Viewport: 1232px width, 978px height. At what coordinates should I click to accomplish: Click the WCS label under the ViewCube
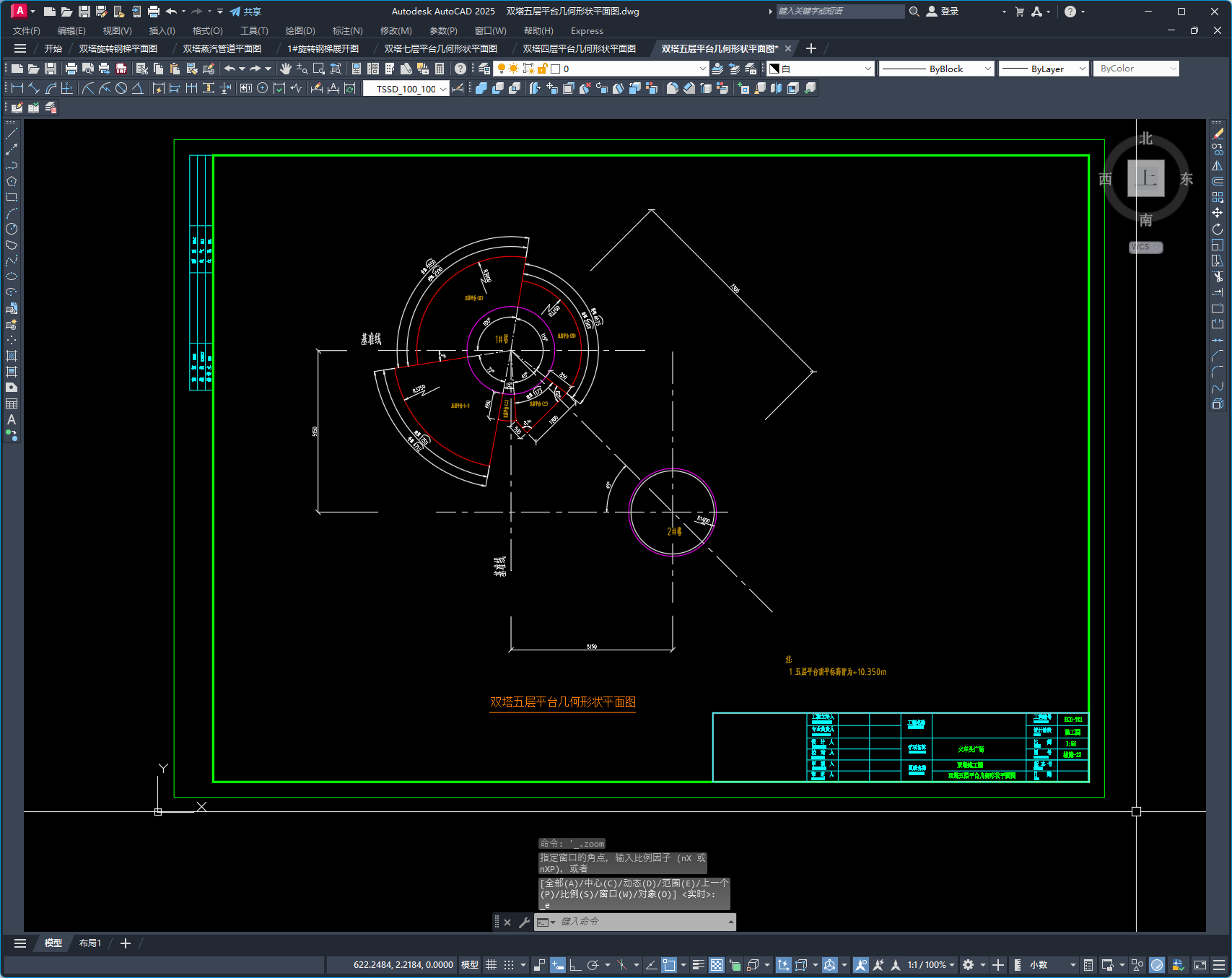coord(1145,247)
